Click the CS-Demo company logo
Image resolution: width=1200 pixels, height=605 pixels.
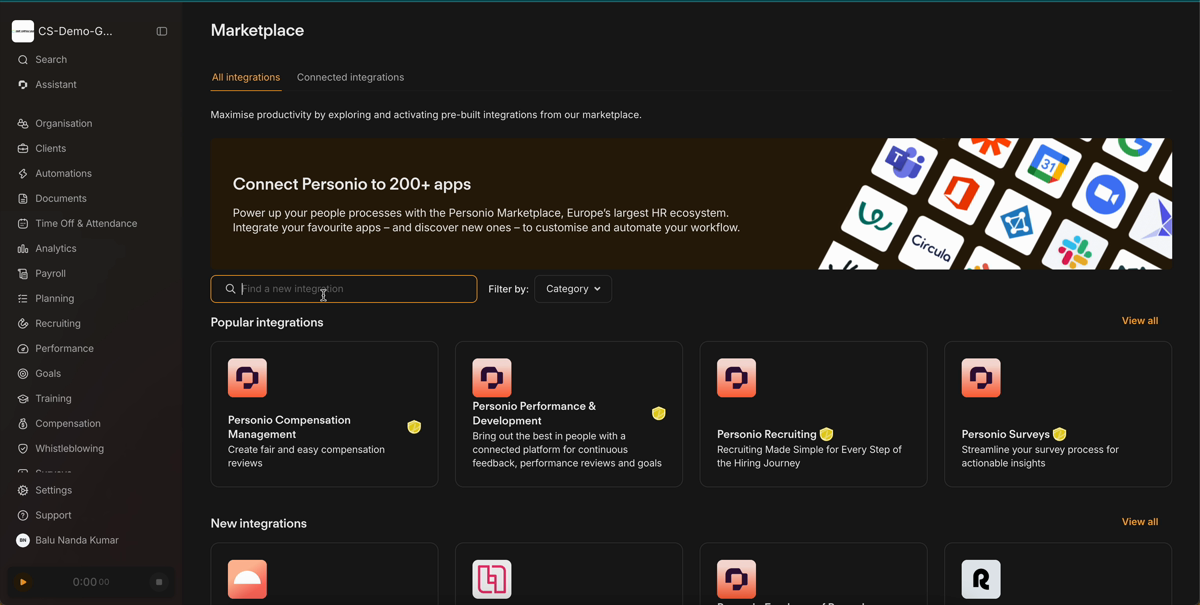[23, 32]
